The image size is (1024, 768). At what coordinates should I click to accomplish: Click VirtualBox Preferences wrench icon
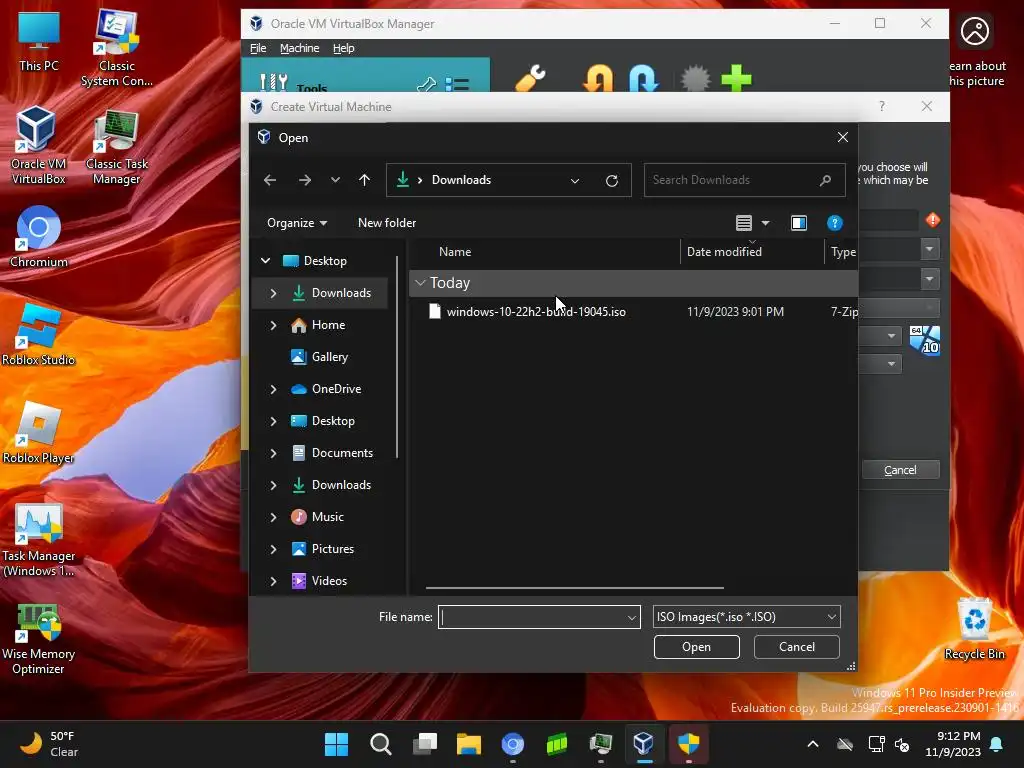click(x=530, y=78)
